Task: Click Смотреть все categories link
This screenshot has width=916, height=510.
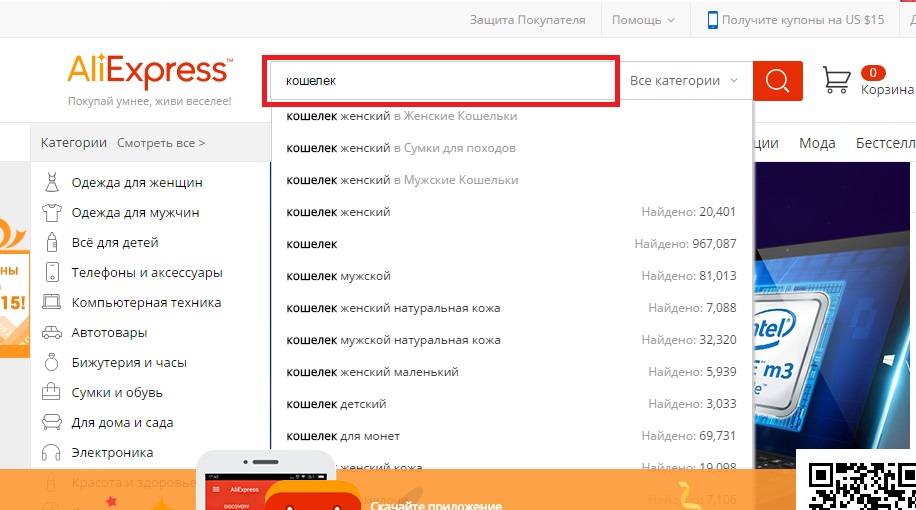Action: pyautogui.click(x=161, y=143)
